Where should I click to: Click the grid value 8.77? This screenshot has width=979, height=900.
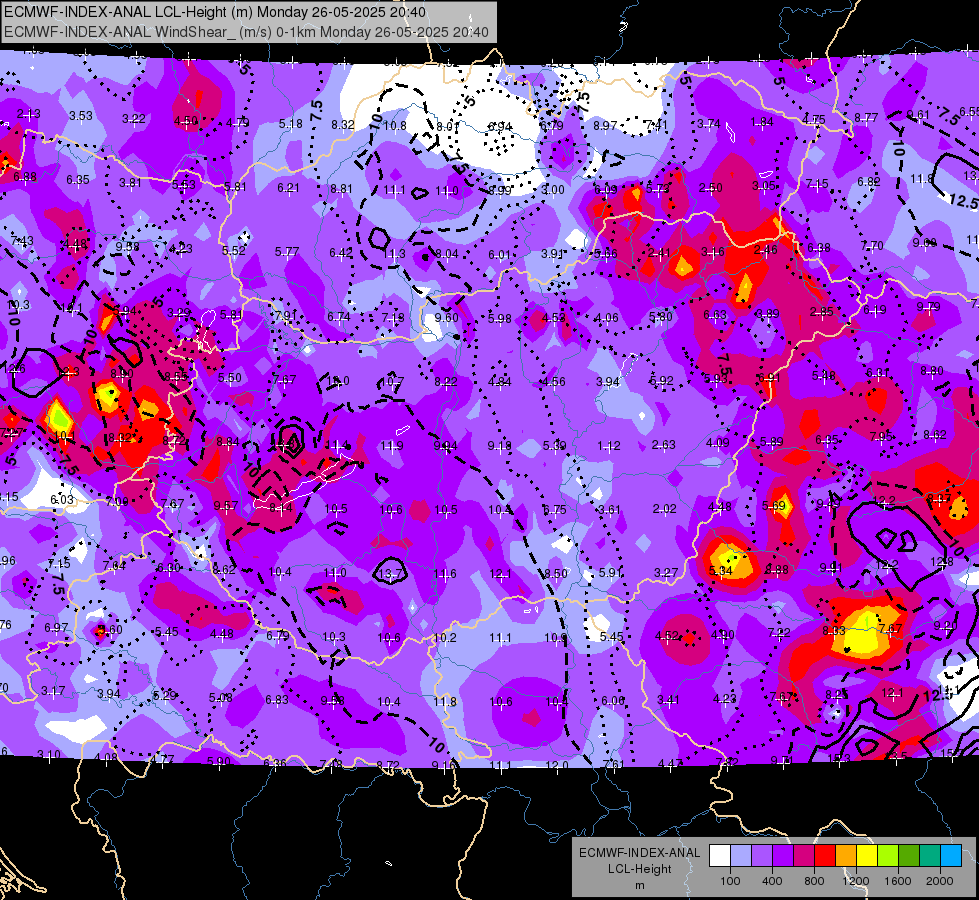pos(866,117)
